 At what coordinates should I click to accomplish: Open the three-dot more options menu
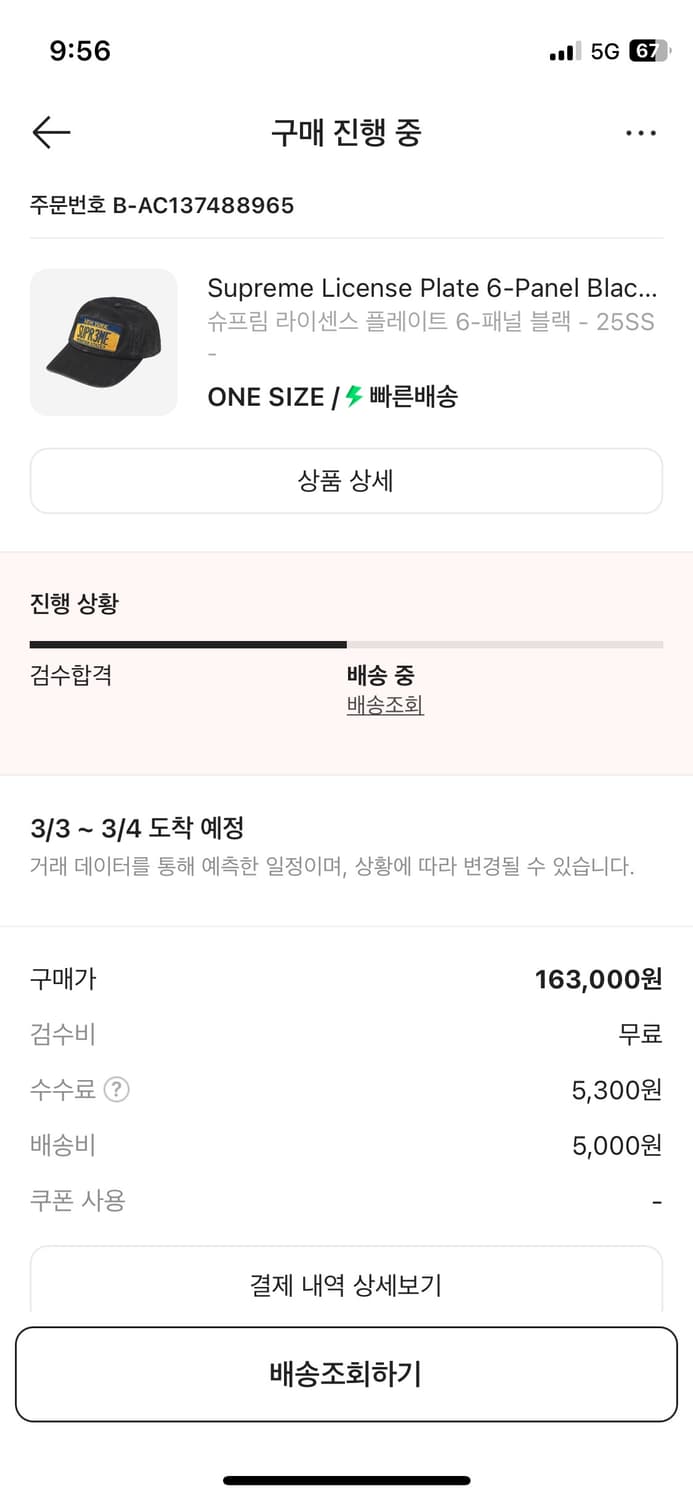pyautogui.click(x=641, y=132)
